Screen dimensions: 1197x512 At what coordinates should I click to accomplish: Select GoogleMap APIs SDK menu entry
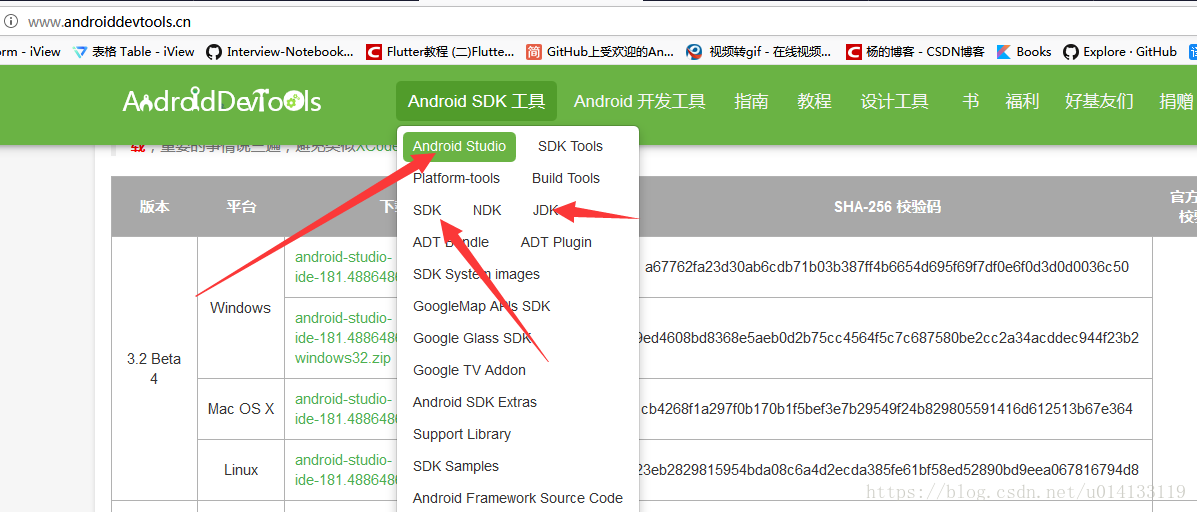pos(482,307)
